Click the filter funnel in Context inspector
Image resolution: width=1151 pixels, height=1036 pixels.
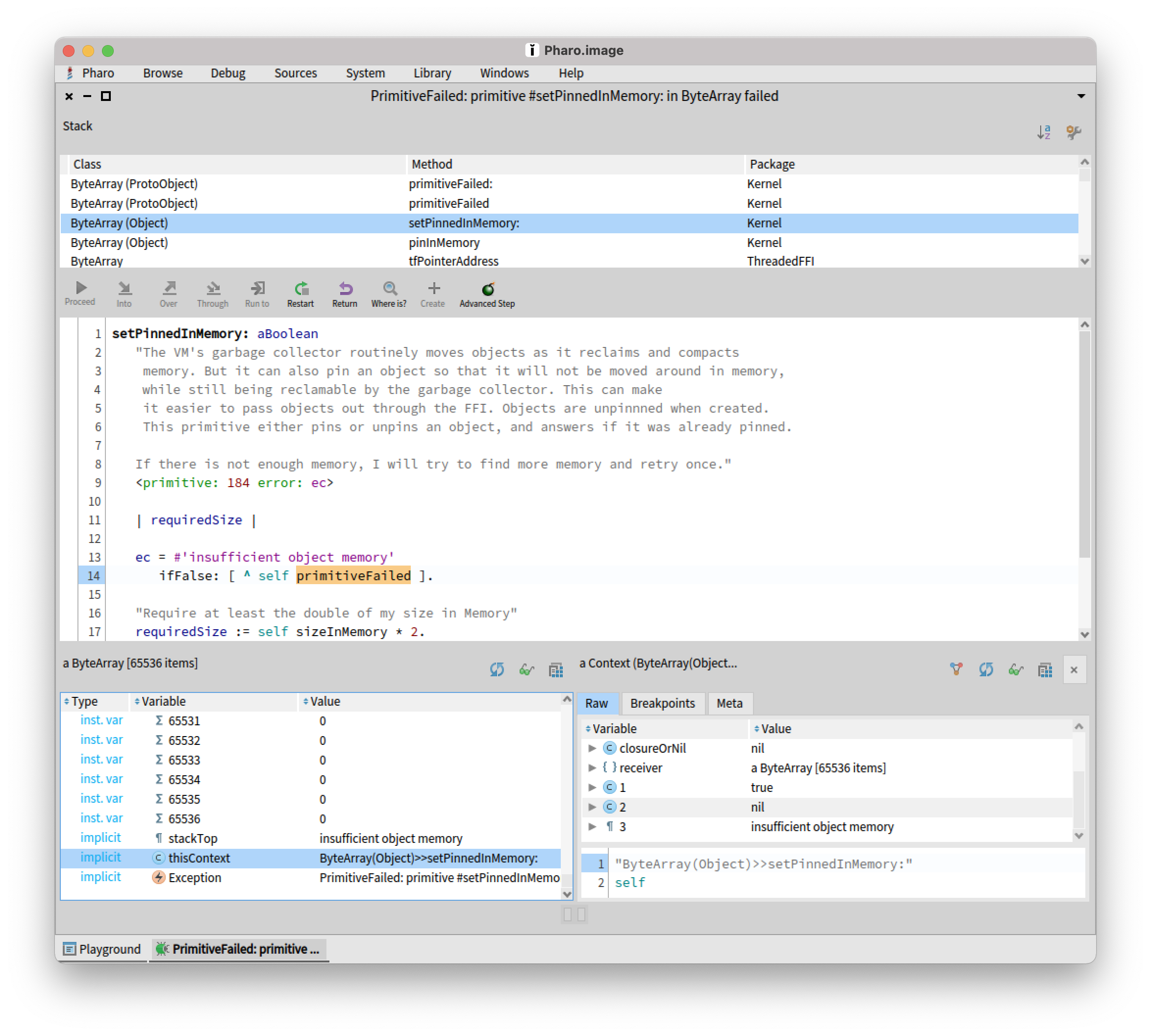click(956, 669)
